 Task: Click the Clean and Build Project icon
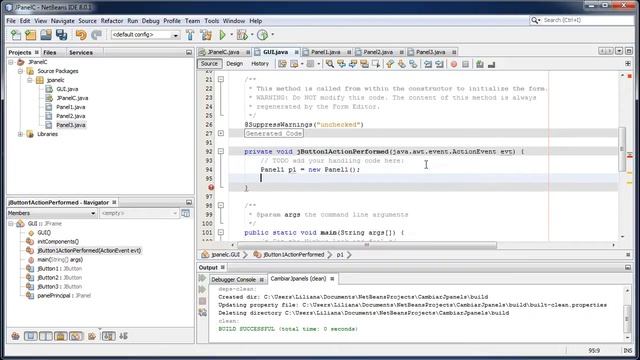point(206,35)
